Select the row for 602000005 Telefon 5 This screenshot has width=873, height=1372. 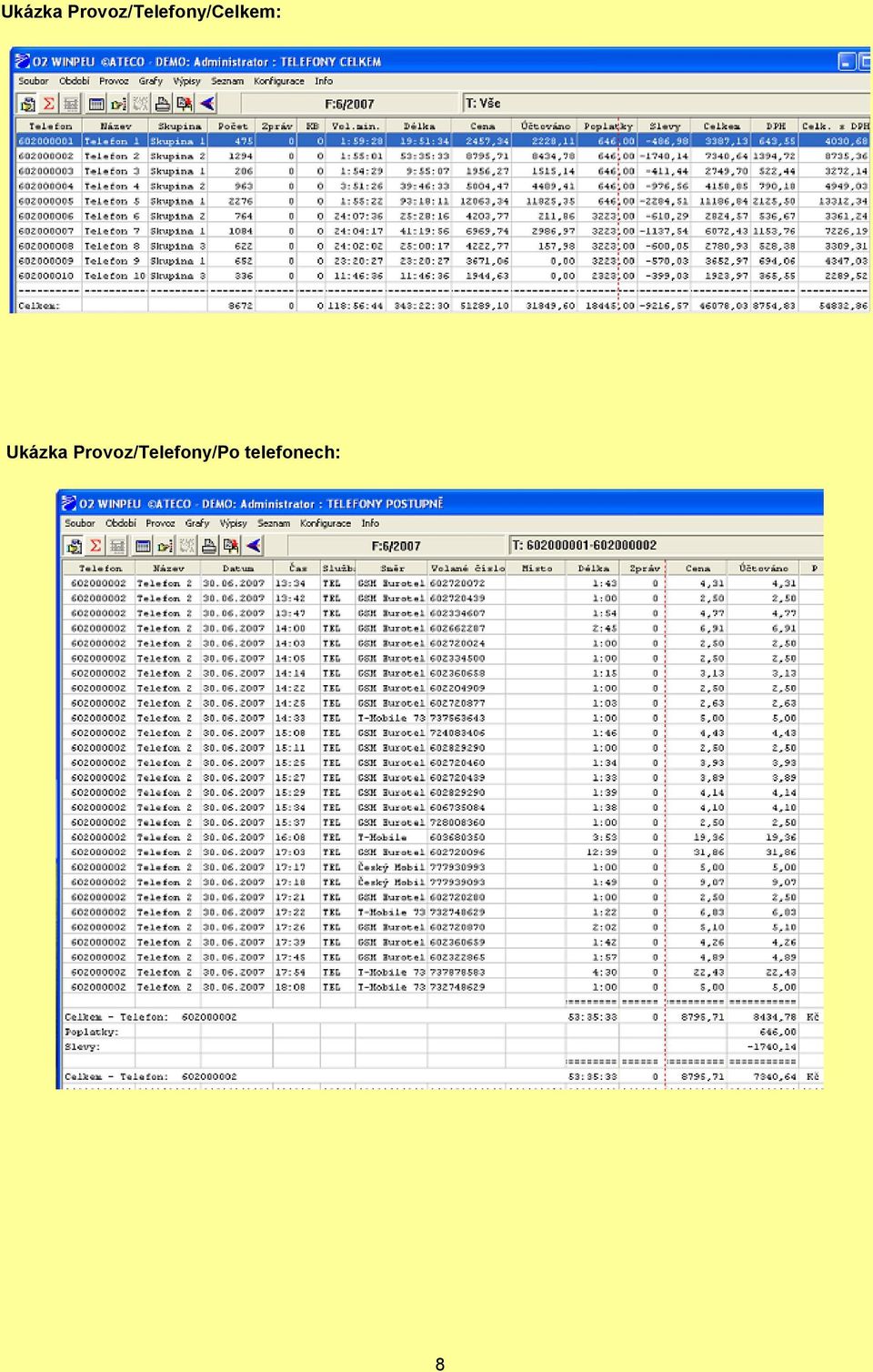tap(443, 201)
